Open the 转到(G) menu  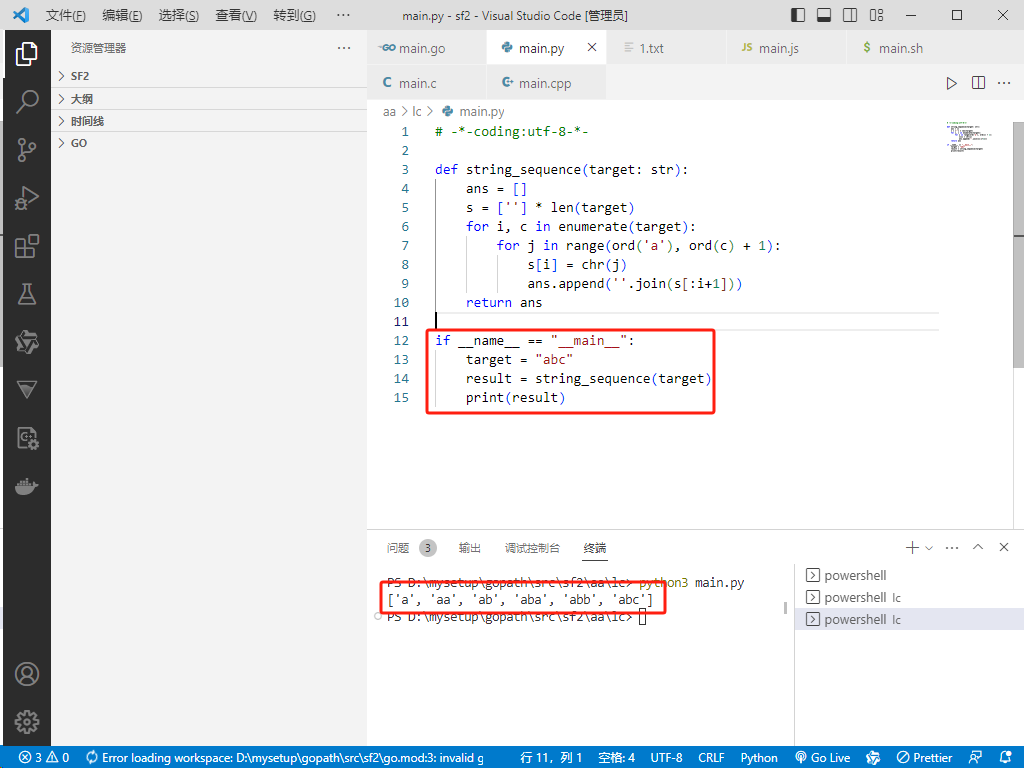294,15
